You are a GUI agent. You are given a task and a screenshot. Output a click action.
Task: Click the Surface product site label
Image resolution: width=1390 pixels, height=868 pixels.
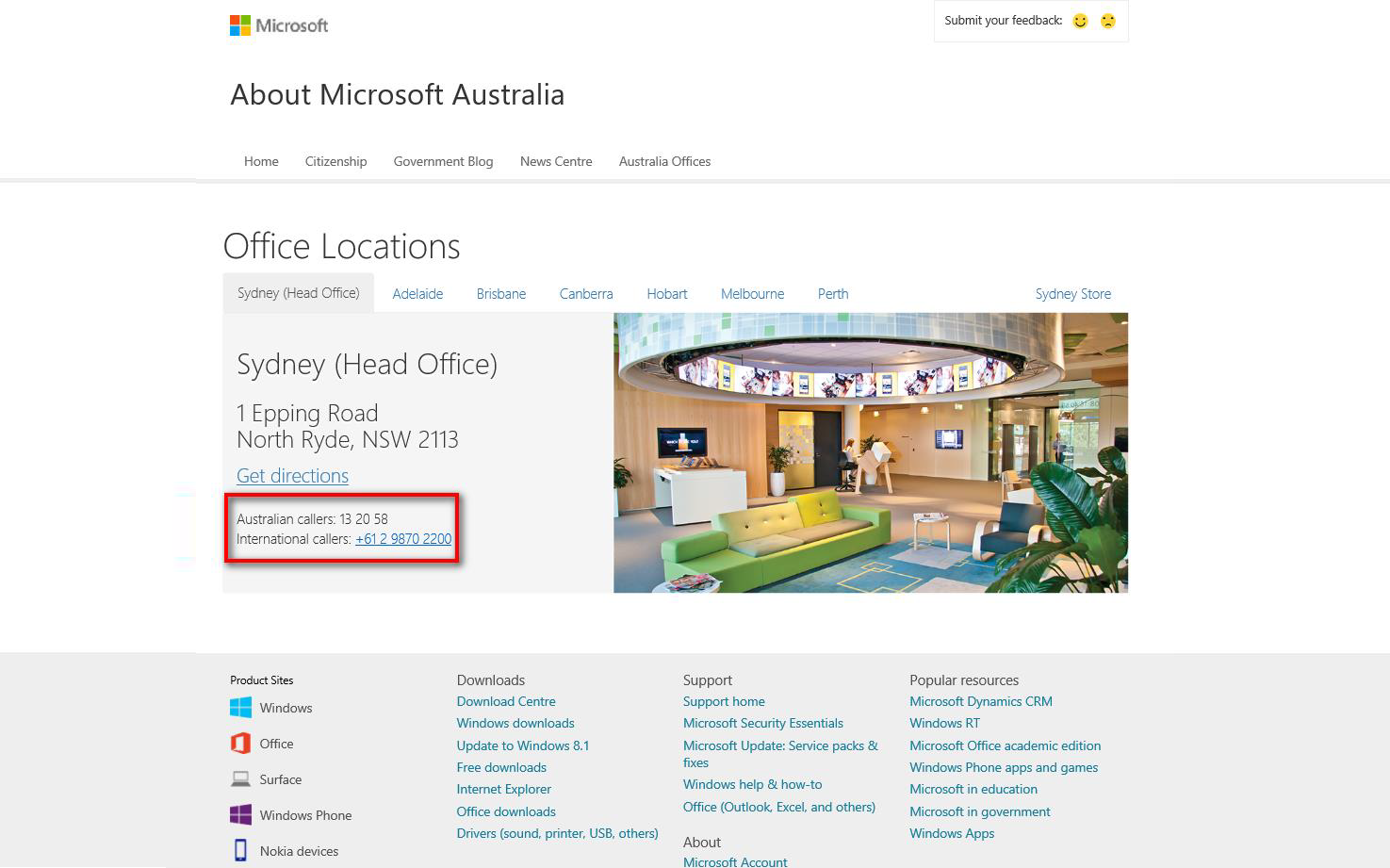tap(281, 779)
